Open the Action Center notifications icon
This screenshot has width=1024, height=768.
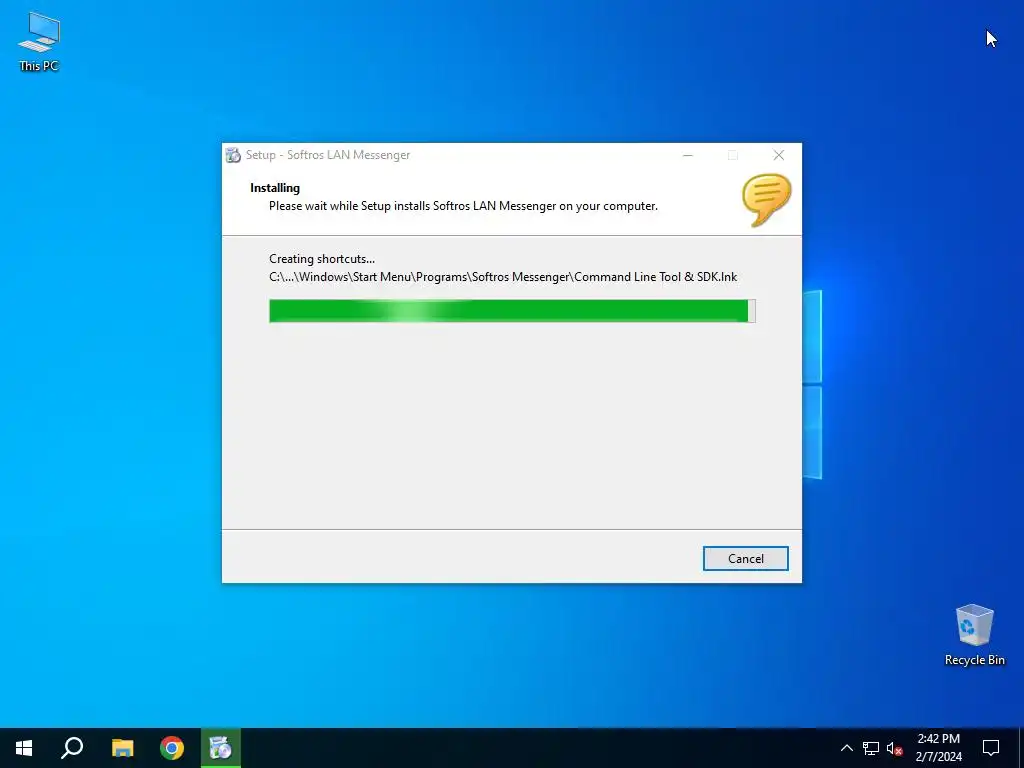pyautogui.click(x=991, y=748)
